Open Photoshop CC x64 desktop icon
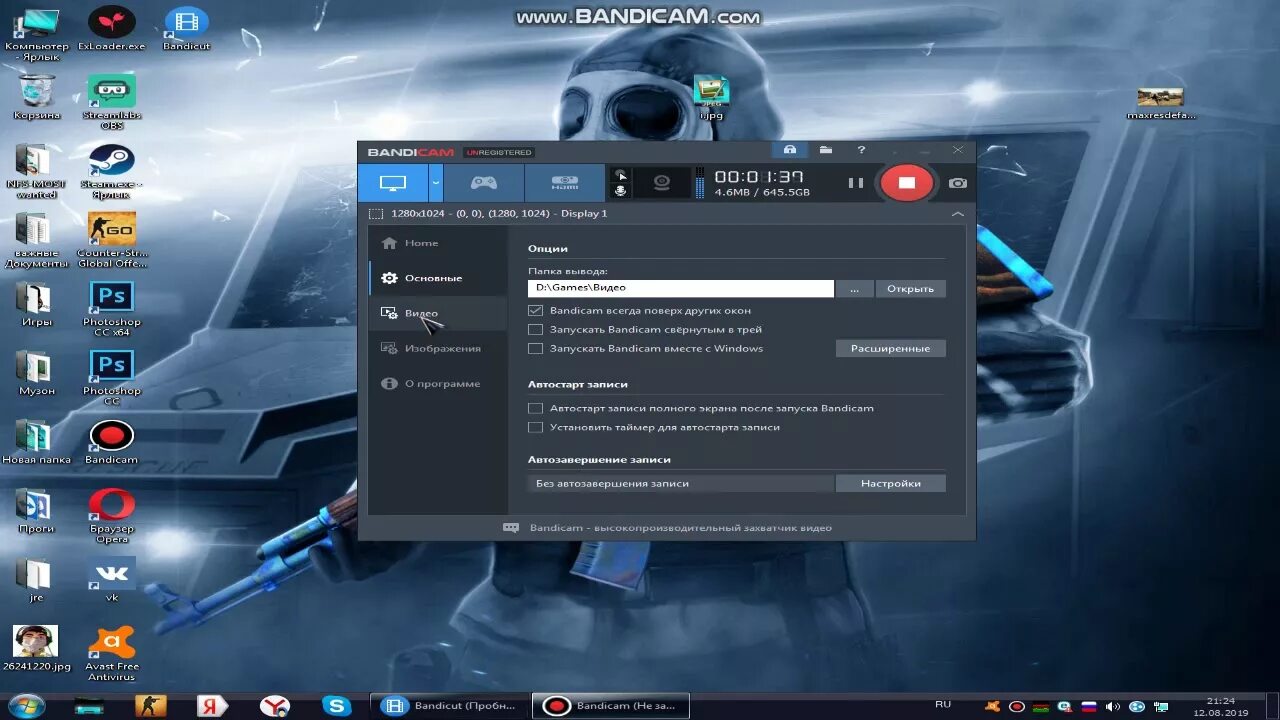This screenshot has height=720, width=1280. (x=112, y=309)
